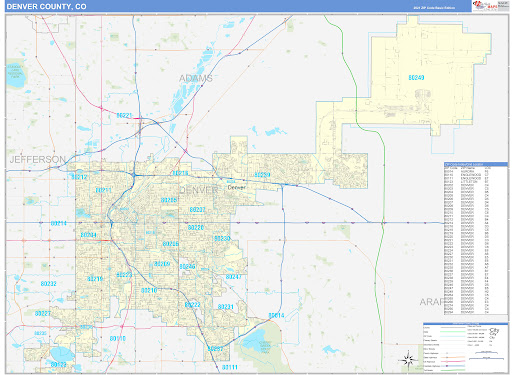The height and width of the screenshot is (375, 512).
Task: Click the ADAMS county label
Action: (x=196, y=78)
